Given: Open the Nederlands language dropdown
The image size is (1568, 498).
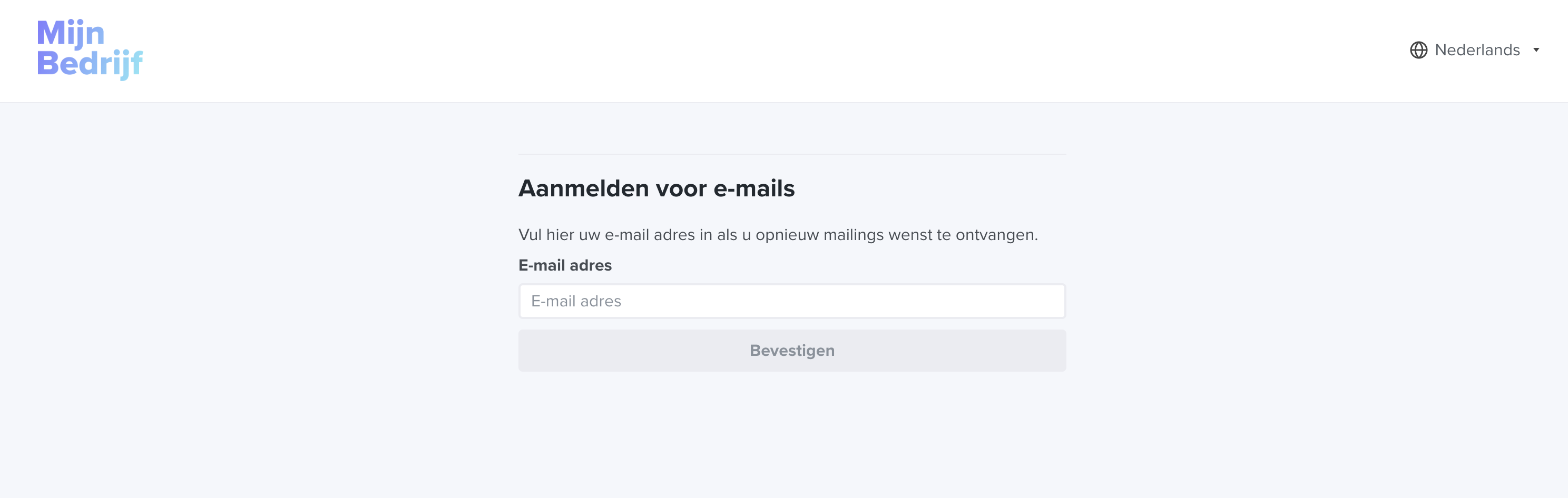Looking at the screenshot, I should coord(1476,50).
